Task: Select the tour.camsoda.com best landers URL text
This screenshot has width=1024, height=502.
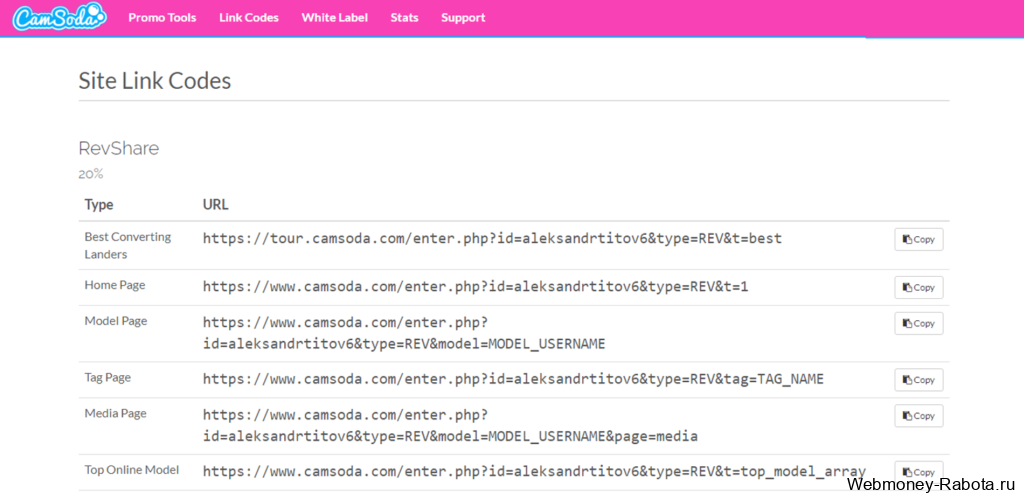Action: coord(492,238)
